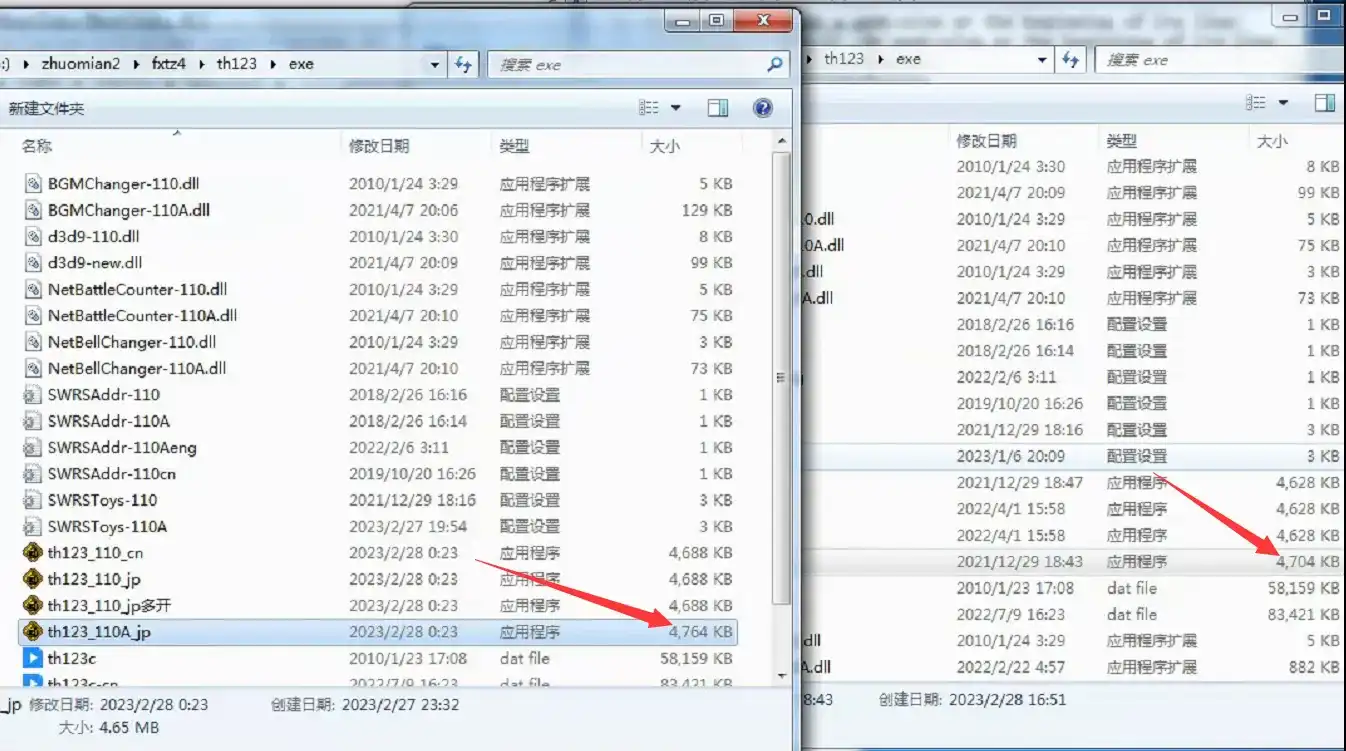
Task: Click the search magnifier in front window
Action: pyautogui.click(x=775, y=64)
